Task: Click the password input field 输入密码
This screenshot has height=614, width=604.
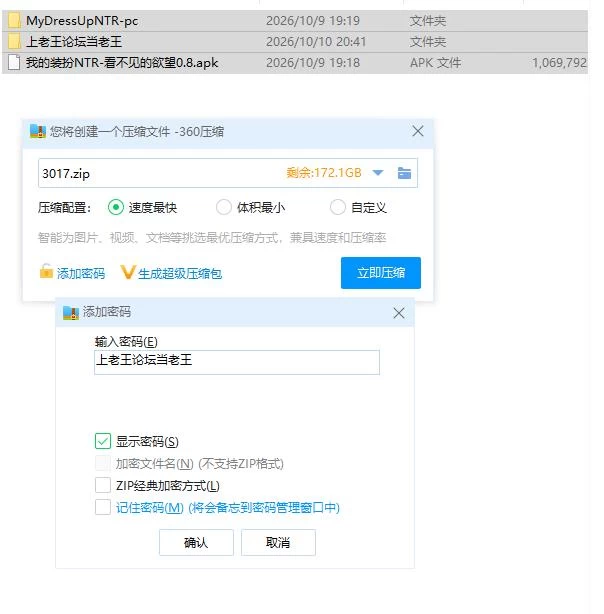Action: (237, 362)
